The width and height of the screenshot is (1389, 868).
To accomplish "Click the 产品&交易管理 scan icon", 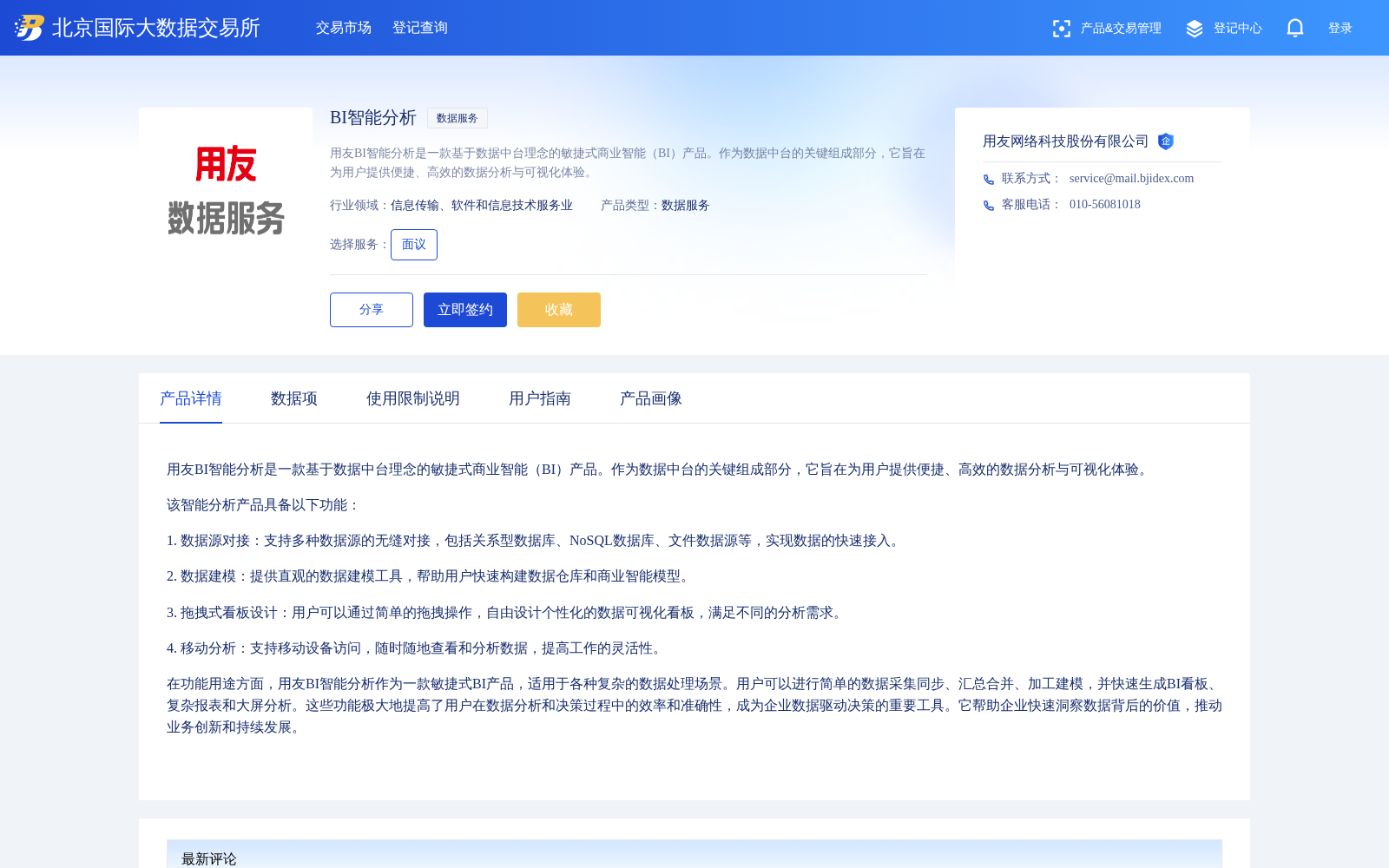I will (x=1061, y=29).
